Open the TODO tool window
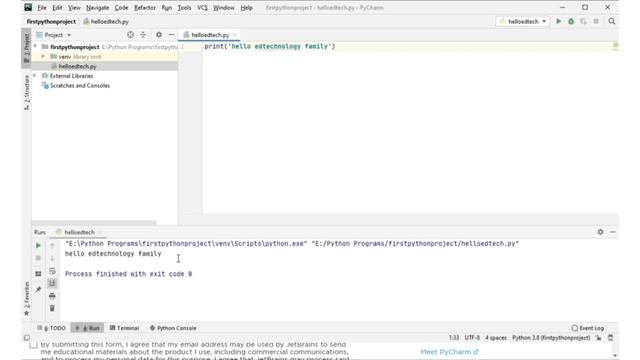Viewport: 640px width, 360px height. pos(51,328)
